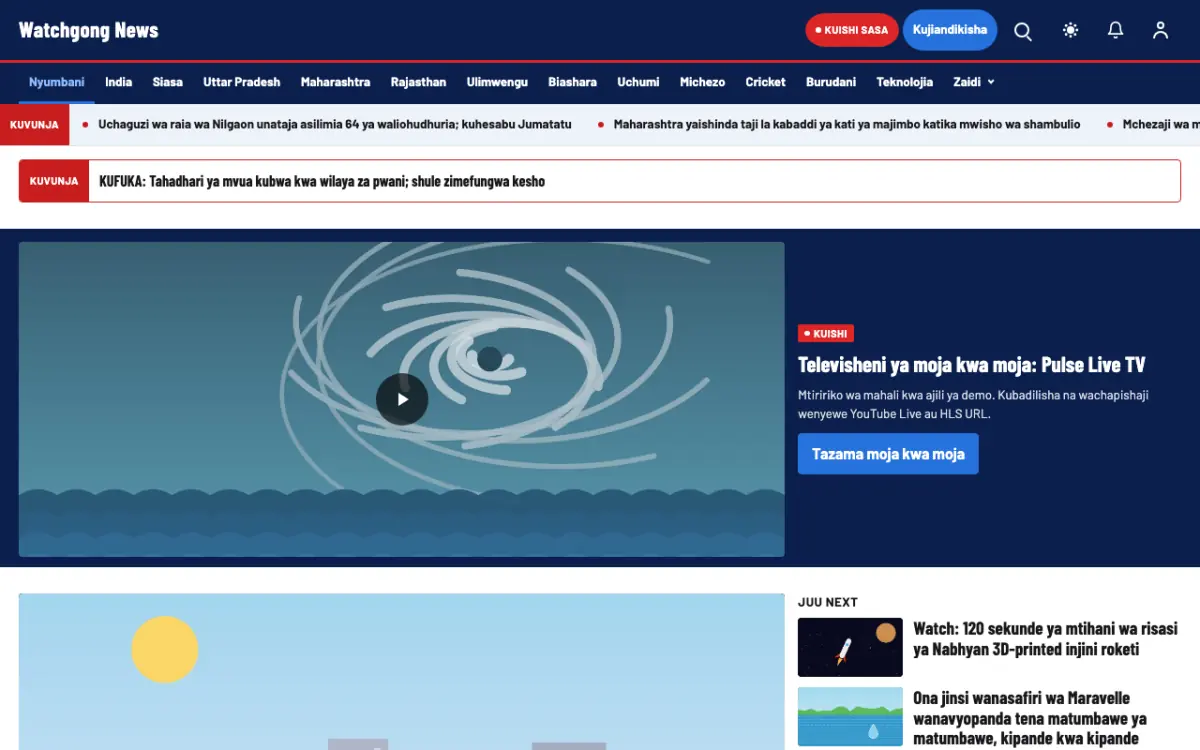Open the India section

[x=119, y=82]
